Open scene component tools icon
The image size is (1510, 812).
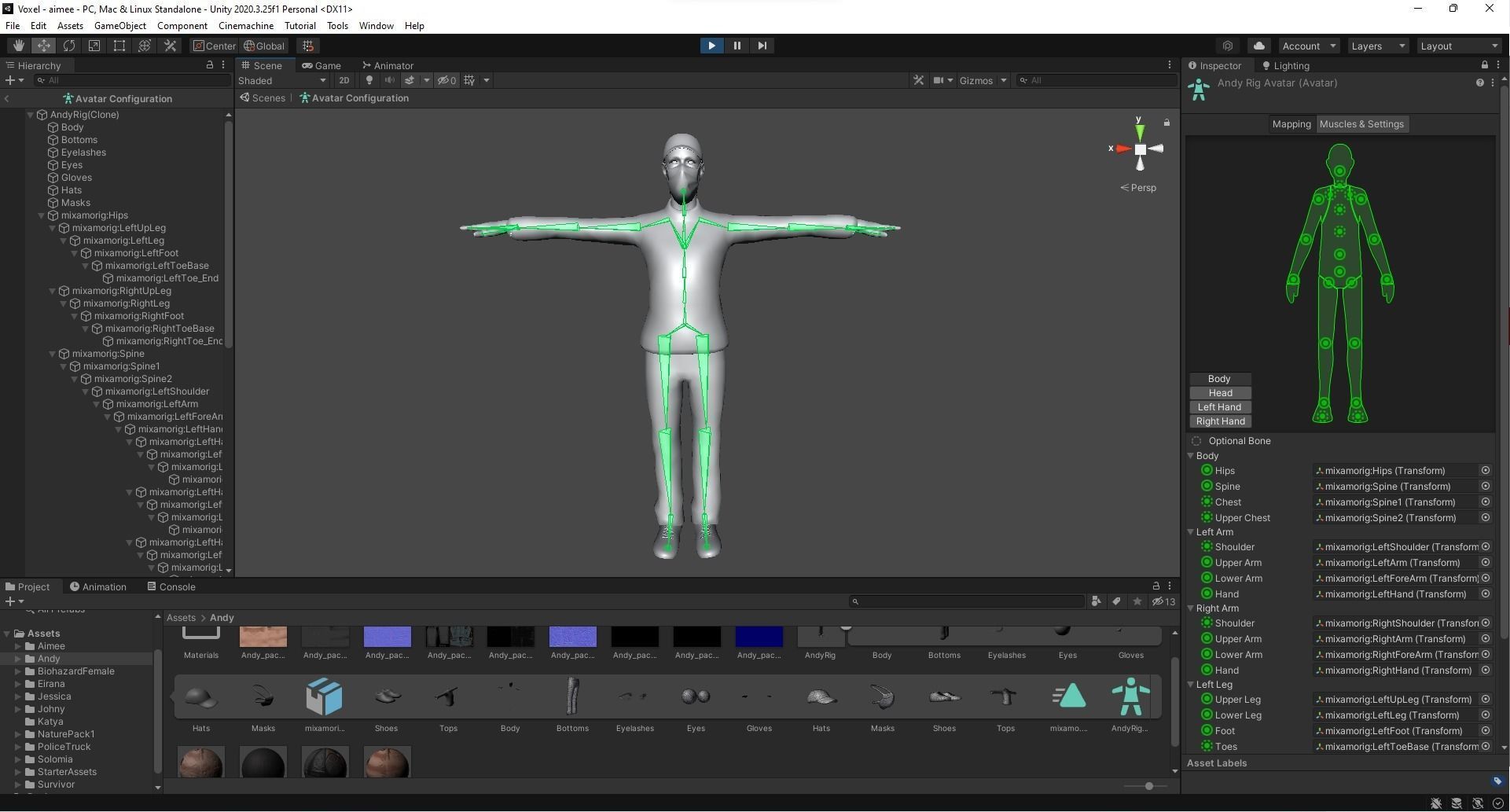[x=918, y=80]
